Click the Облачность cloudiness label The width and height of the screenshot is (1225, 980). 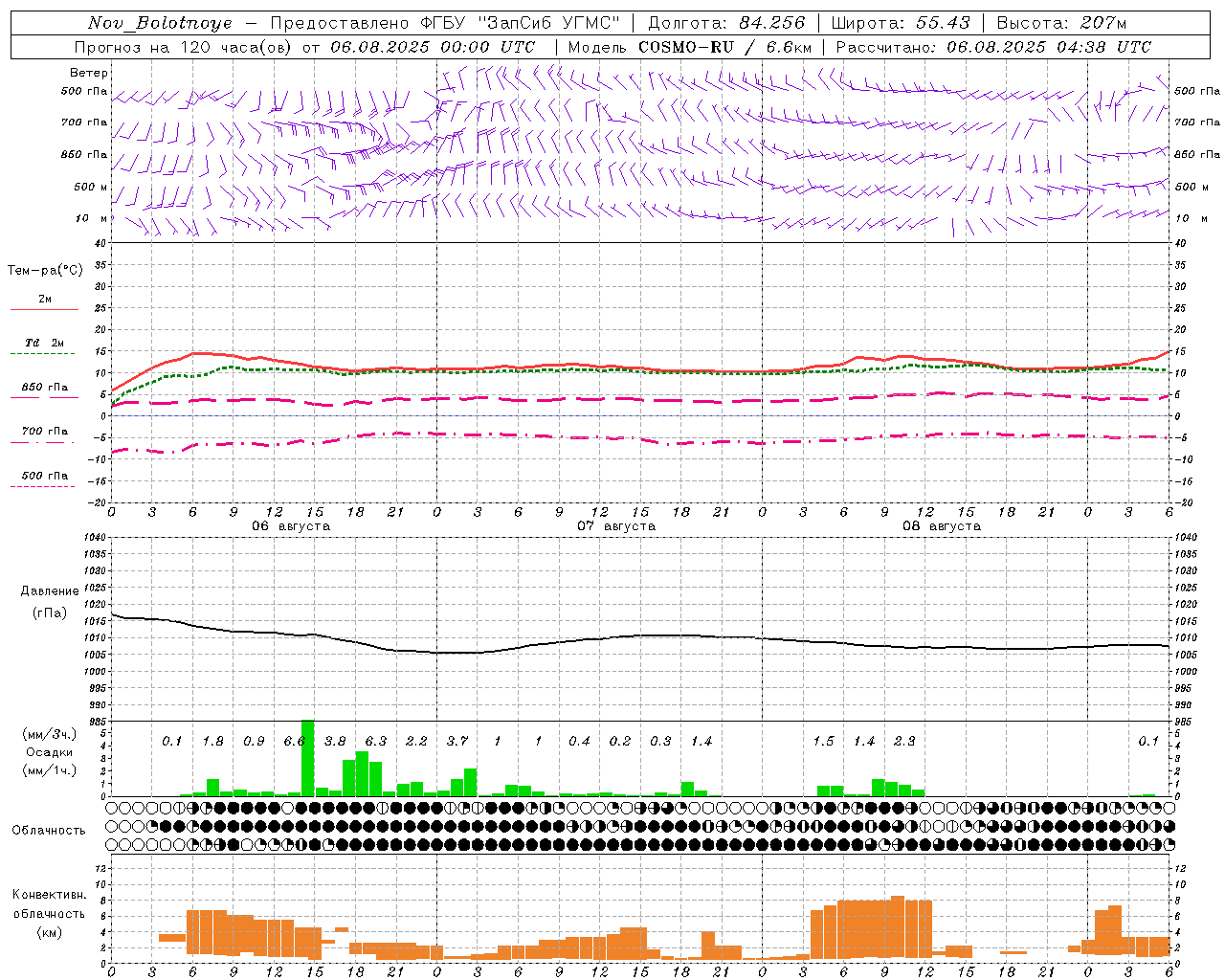(x=49, y=831)
